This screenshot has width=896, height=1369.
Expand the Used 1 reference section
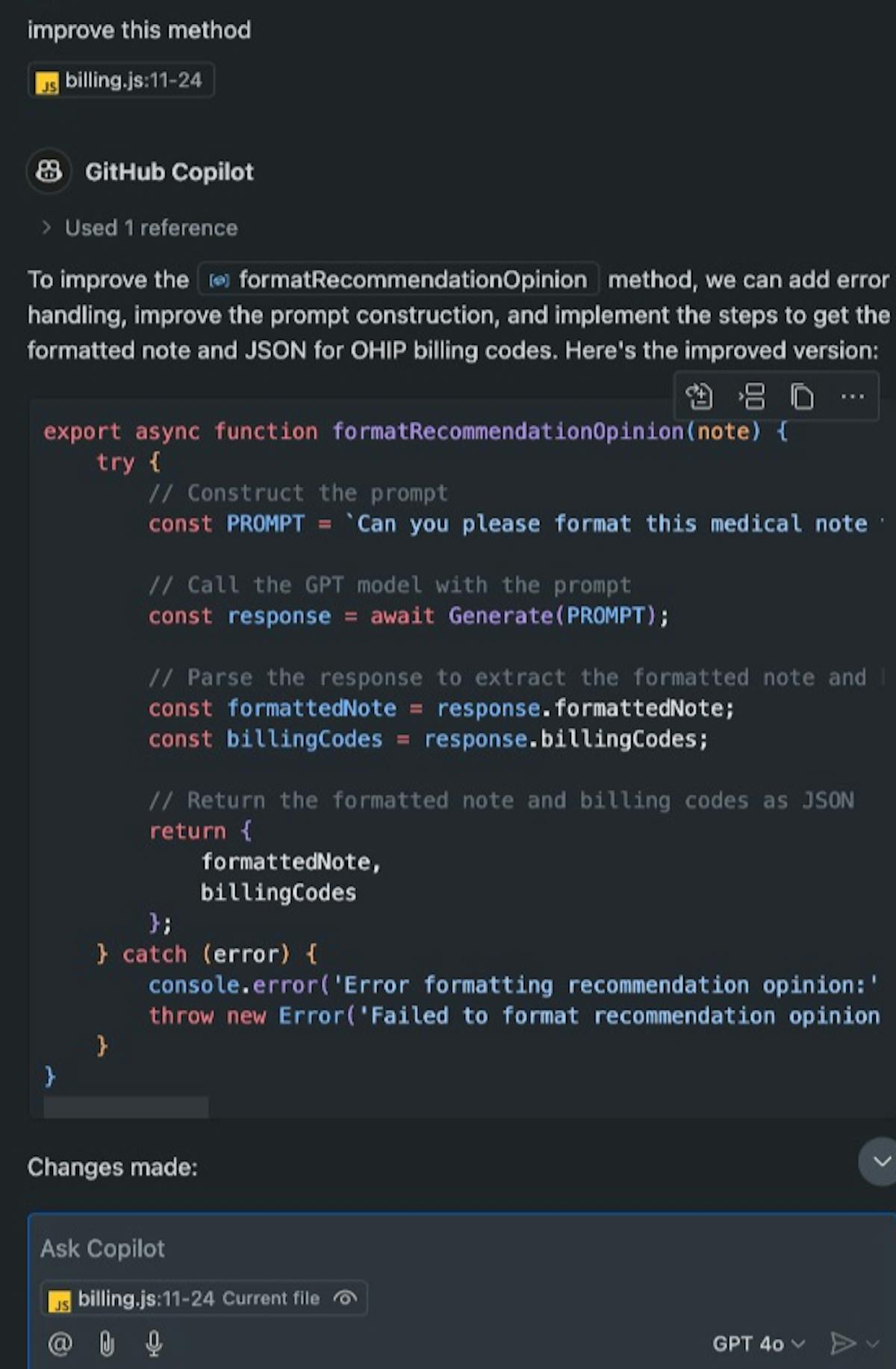click(x=140, y=228)
